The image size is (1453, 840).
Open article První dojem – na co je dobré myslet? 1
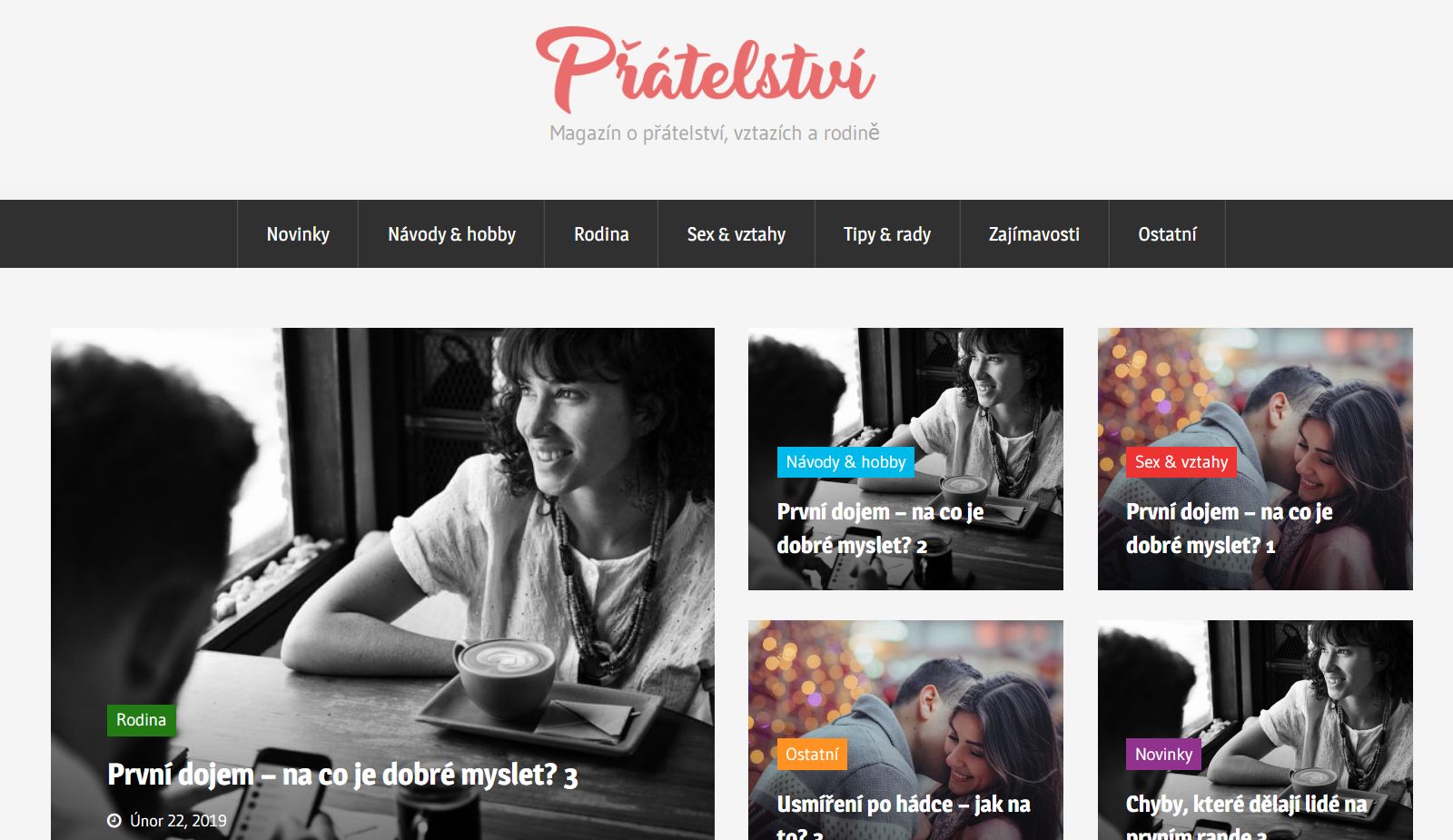tap(1230, 529)
